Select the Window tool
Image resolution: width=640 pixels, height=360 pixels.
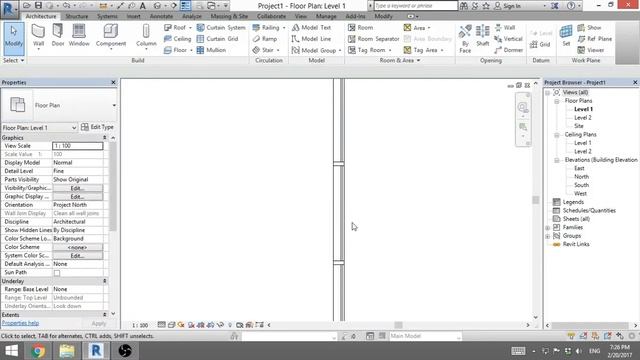79,35
